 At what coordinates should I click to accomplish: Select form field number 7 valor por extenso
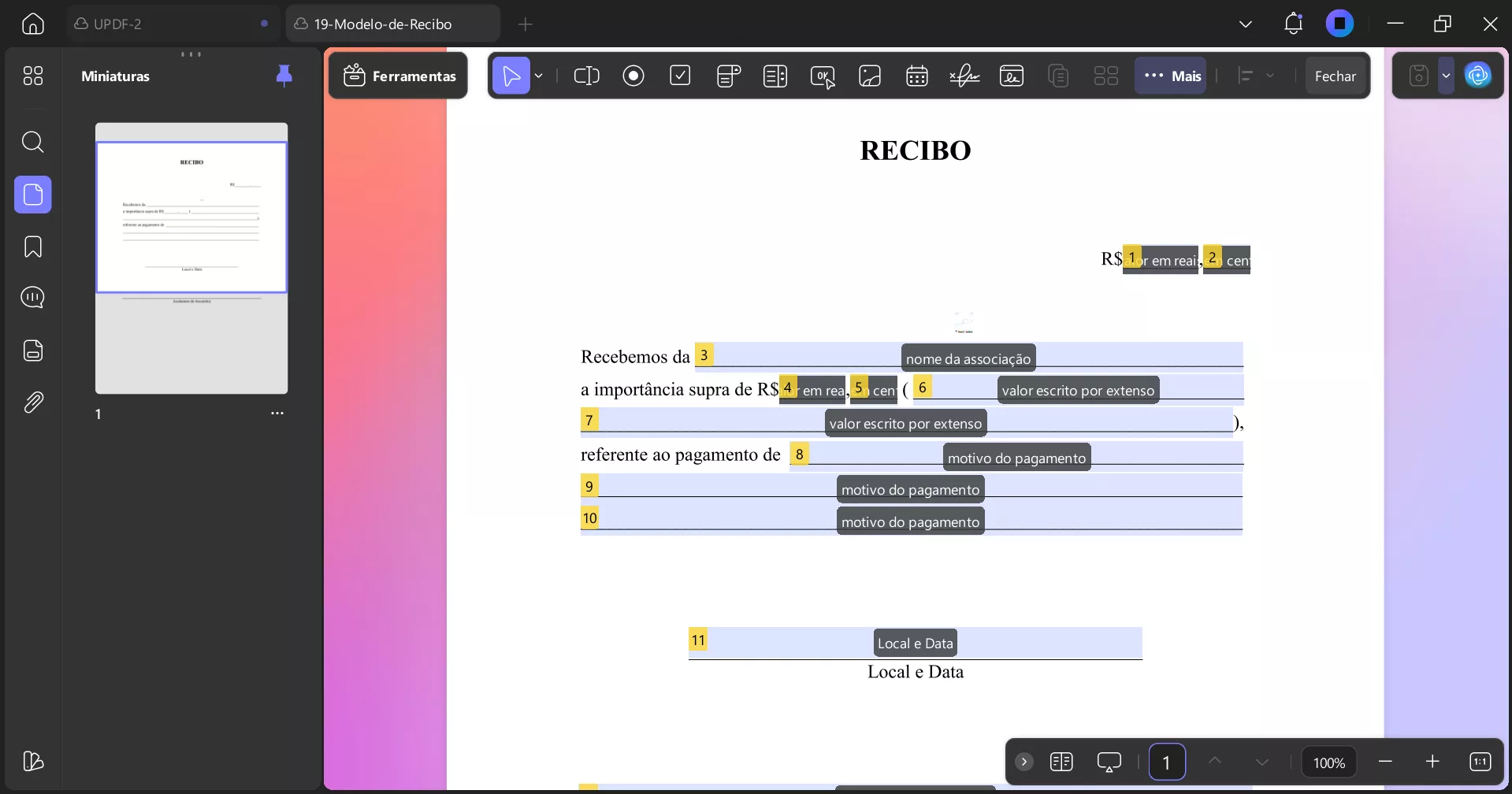(x=906, y=421)
